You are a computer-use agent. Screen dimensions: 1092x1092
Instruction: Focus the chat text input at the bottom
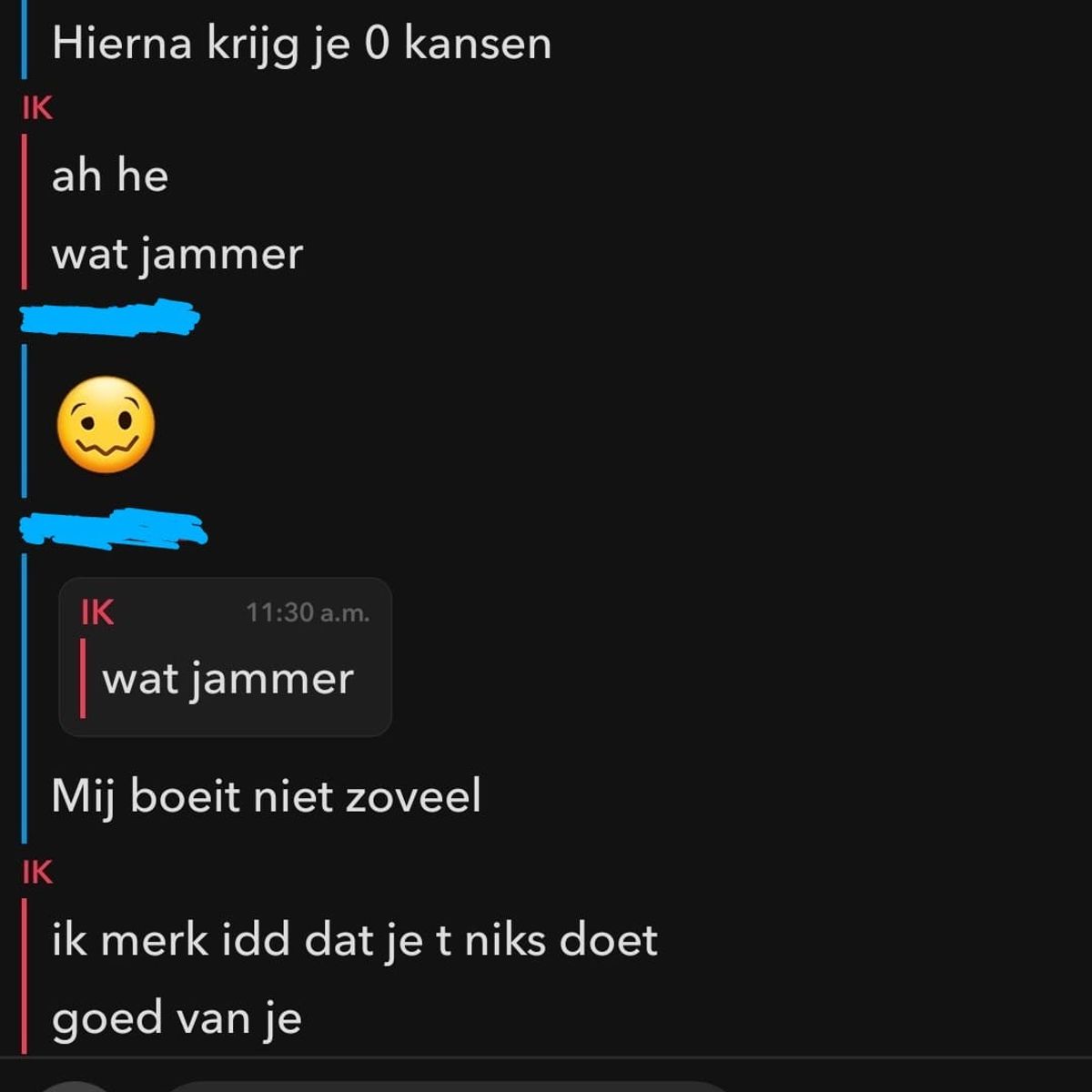pos(446,1087)
